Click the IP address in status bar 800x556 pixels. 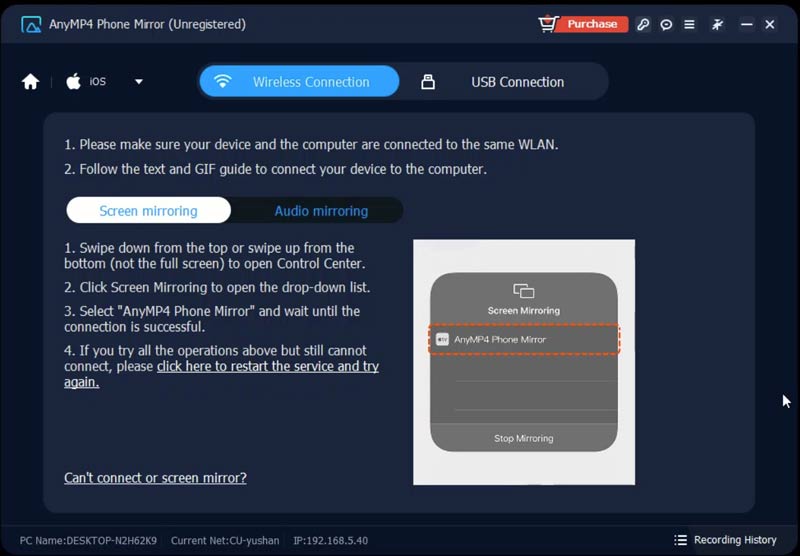pyautogui.click(x=330, y=540)
